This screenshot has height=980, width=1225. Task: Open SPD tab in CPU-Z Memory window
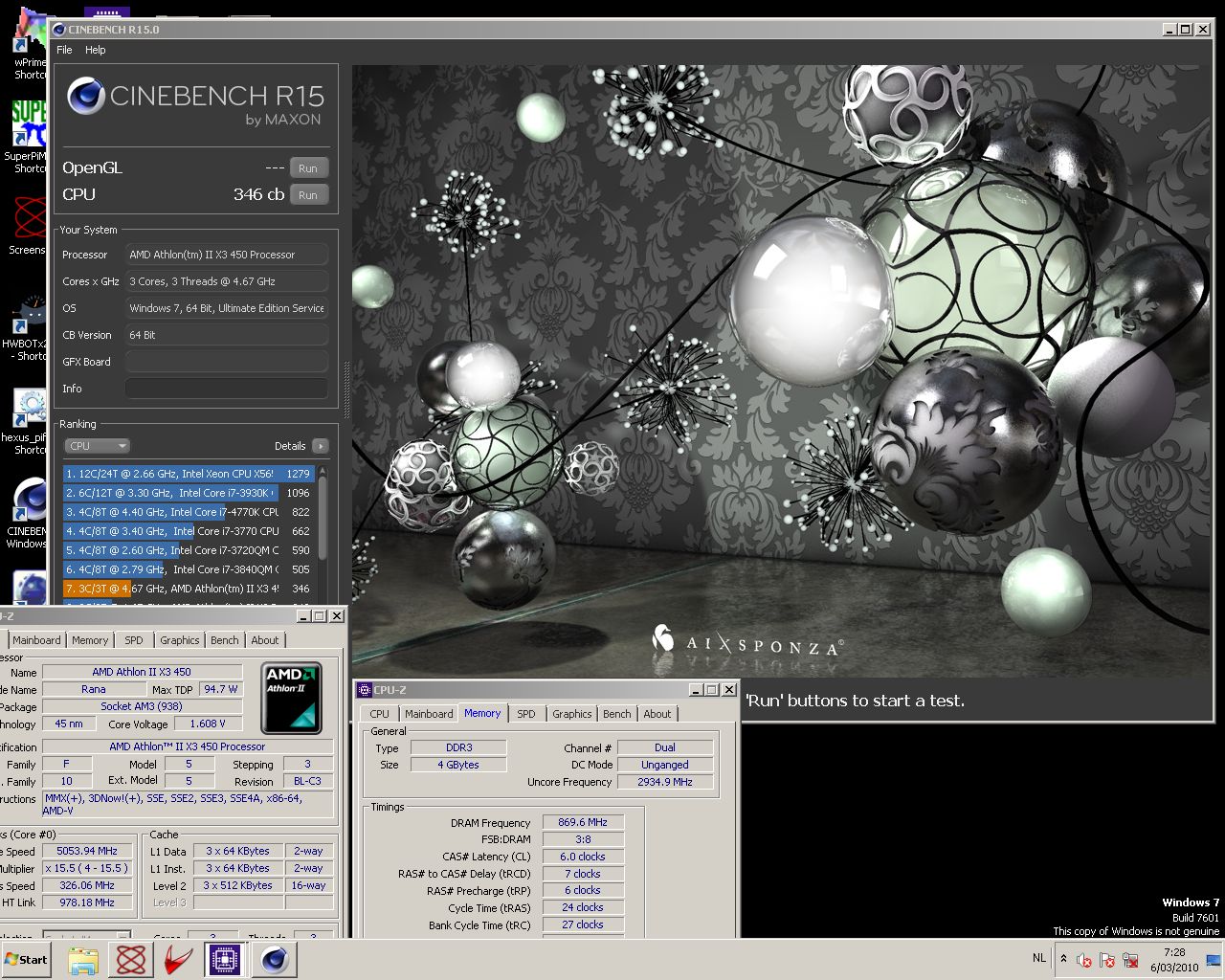pyautogui.click(x=526, y=714)
